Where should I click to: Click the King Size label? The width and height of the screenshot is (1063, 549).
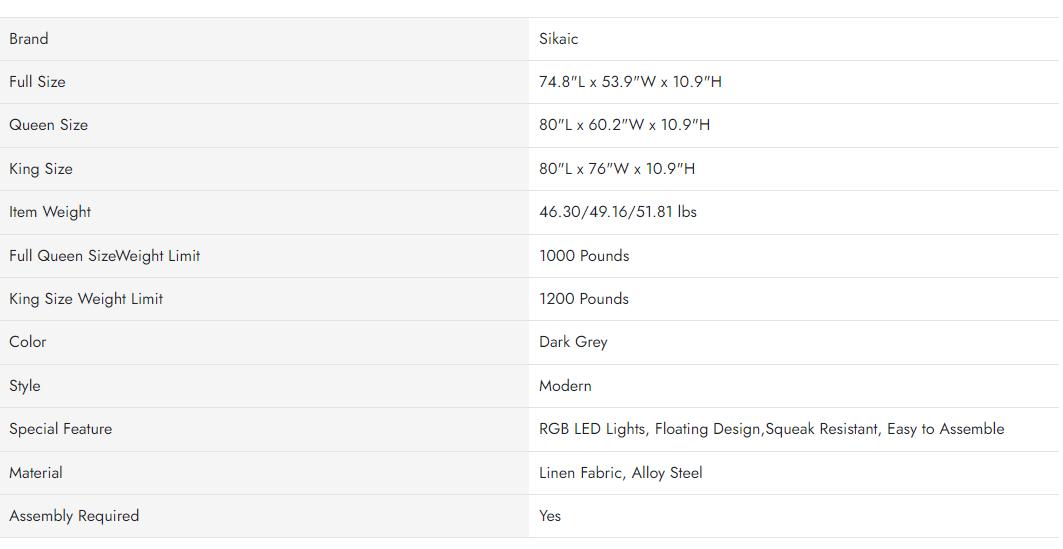point(41,169)
